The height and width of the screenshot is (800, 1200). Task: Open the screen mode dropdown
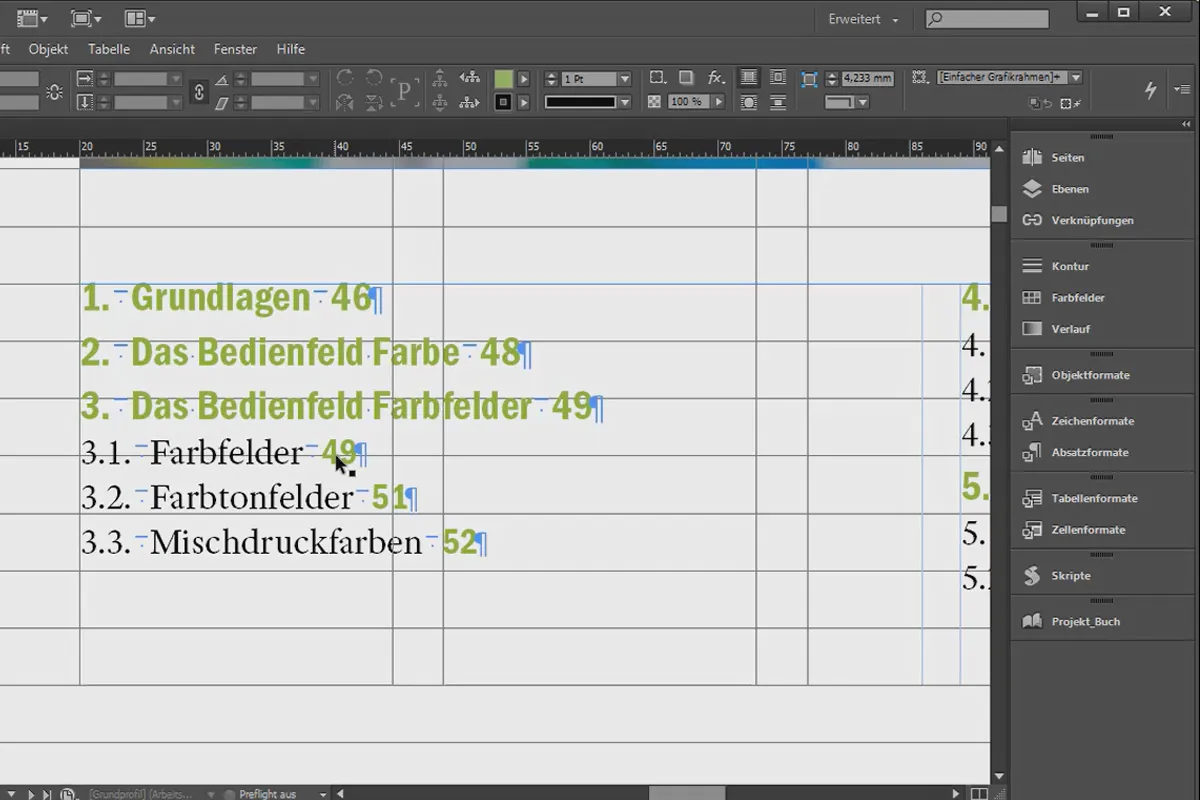86,18
